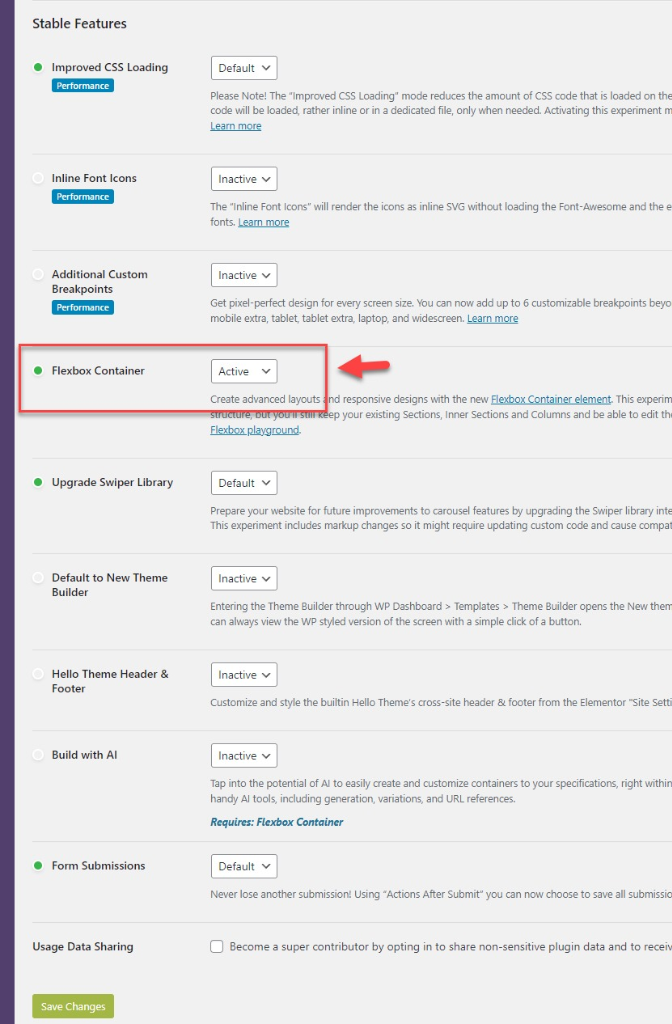Click the Usage Data Sharing label
This screenshot has height=1024, width=672.
(x=83, y=946)
